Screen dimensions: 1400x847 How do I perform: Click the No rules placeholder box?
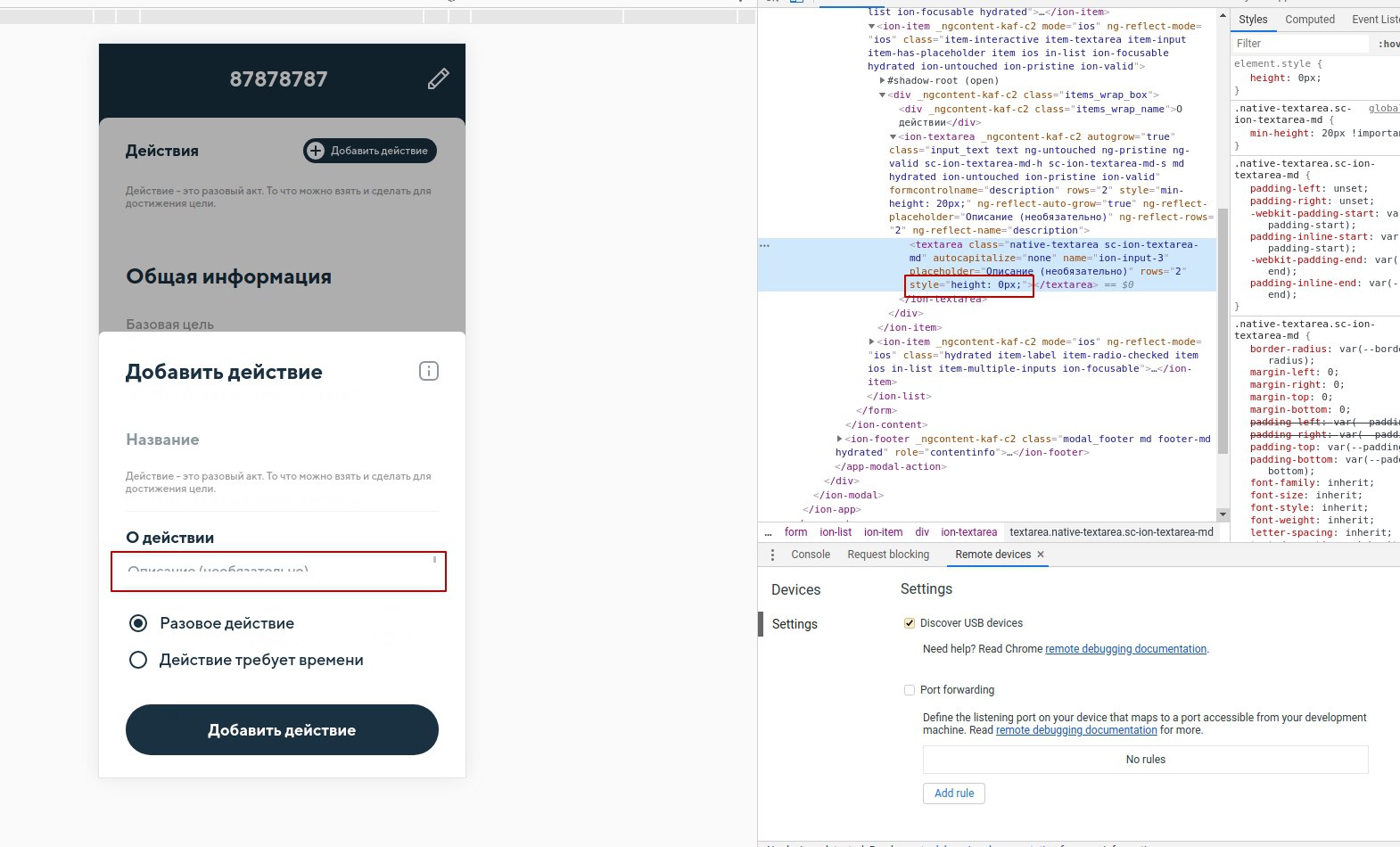1145,760
